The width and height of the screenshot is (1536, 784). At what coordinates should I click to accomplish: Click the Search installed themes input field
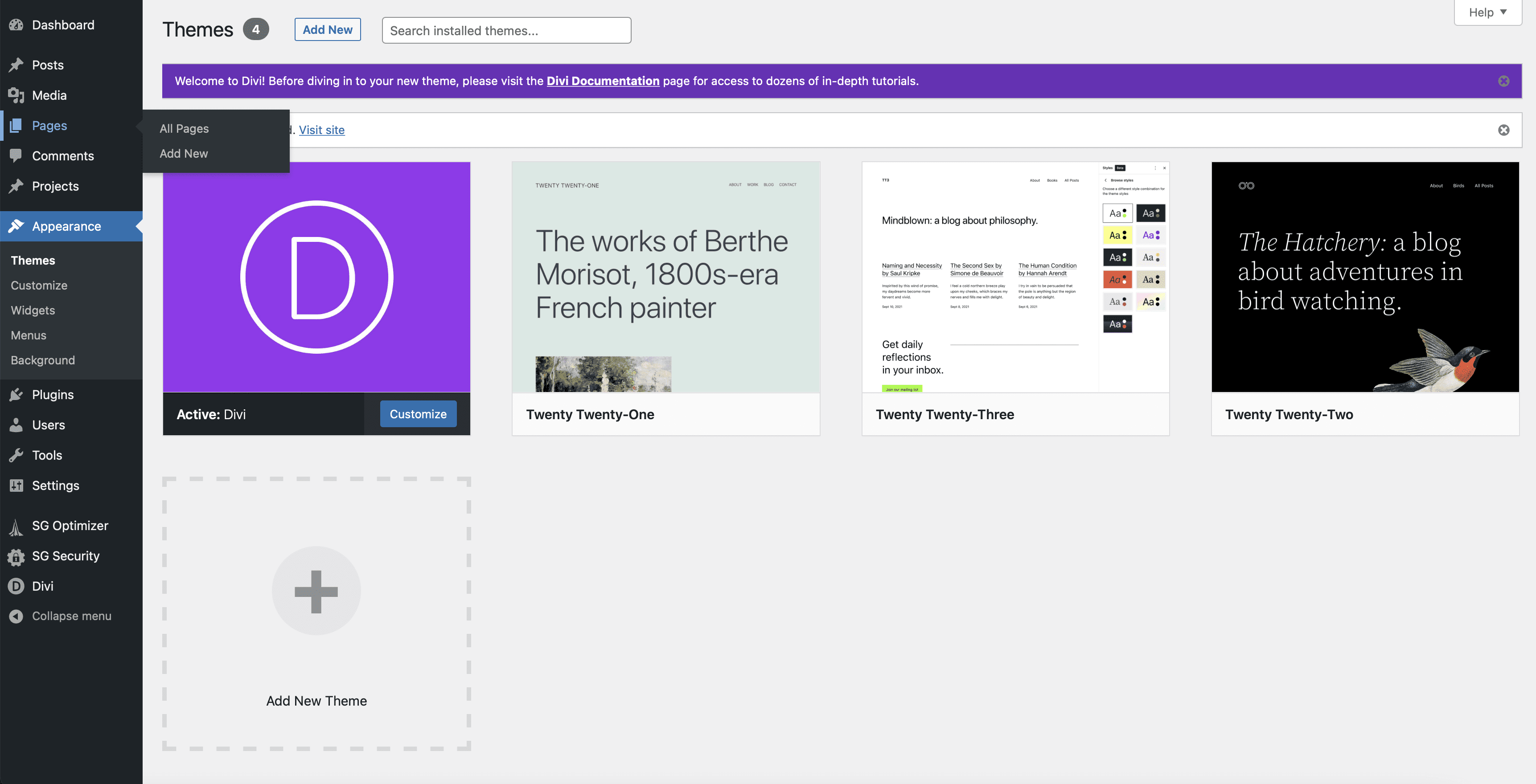[x=506, y=29]
